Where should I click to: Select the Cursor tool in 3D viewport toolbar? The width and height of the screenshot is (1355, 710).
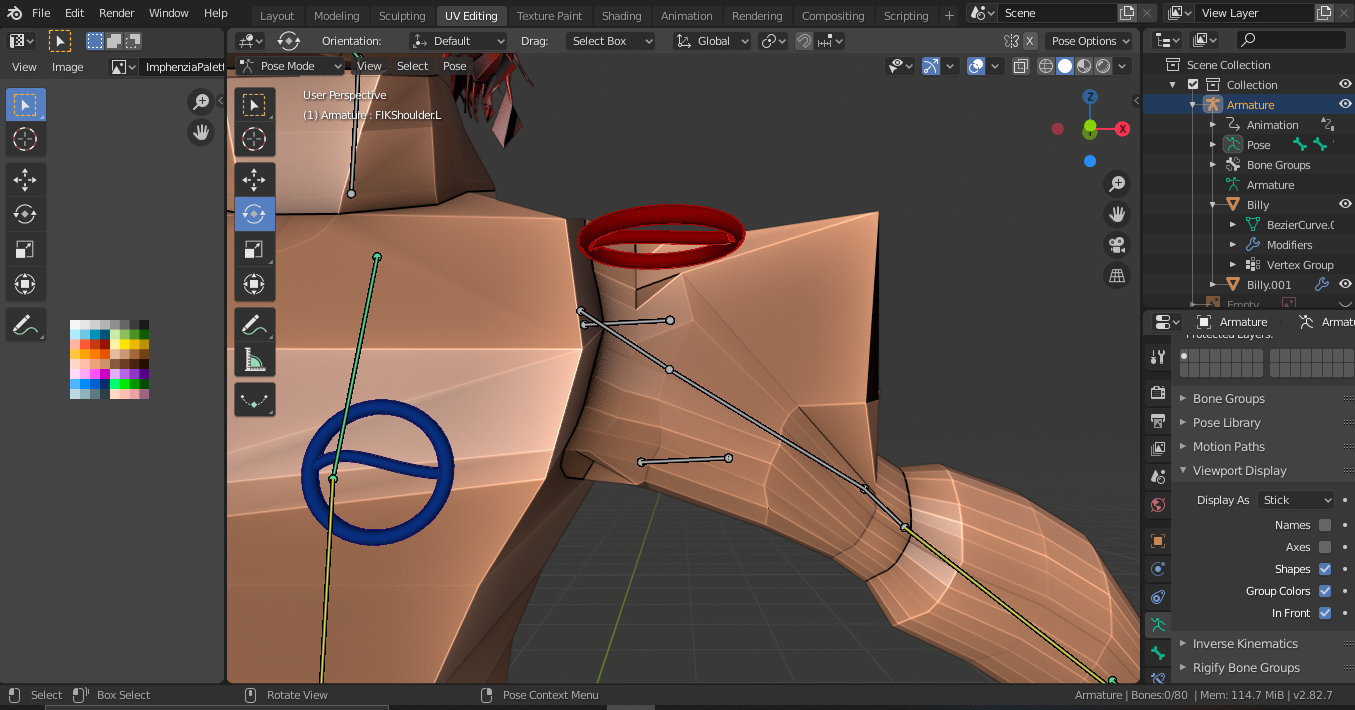pos(254,139)
